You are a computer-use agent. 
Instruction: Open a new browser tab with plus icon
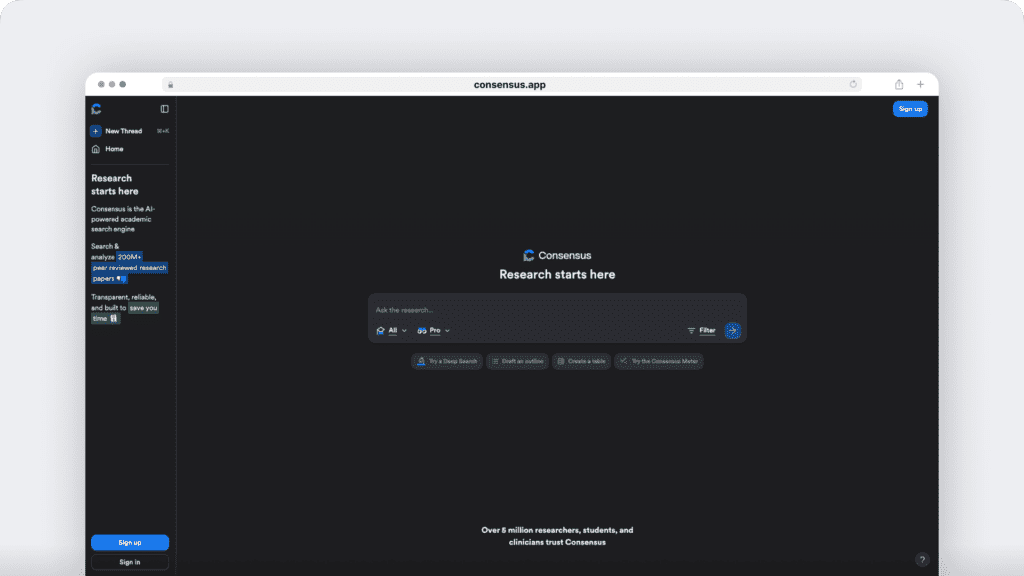(x=921, y=85)
